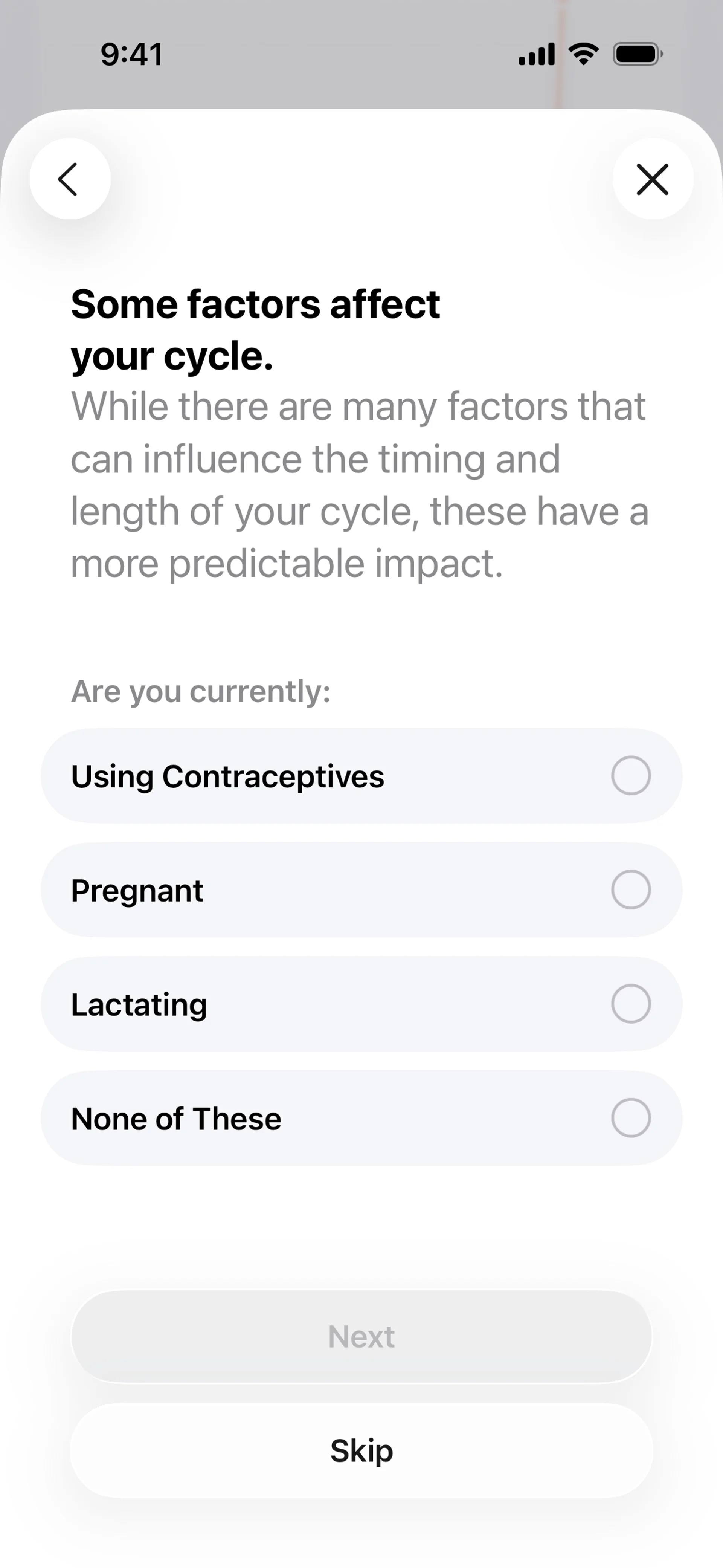Go back using the left chevron icon
Viewport: 723px width, 1568px height.
[69, 179]
